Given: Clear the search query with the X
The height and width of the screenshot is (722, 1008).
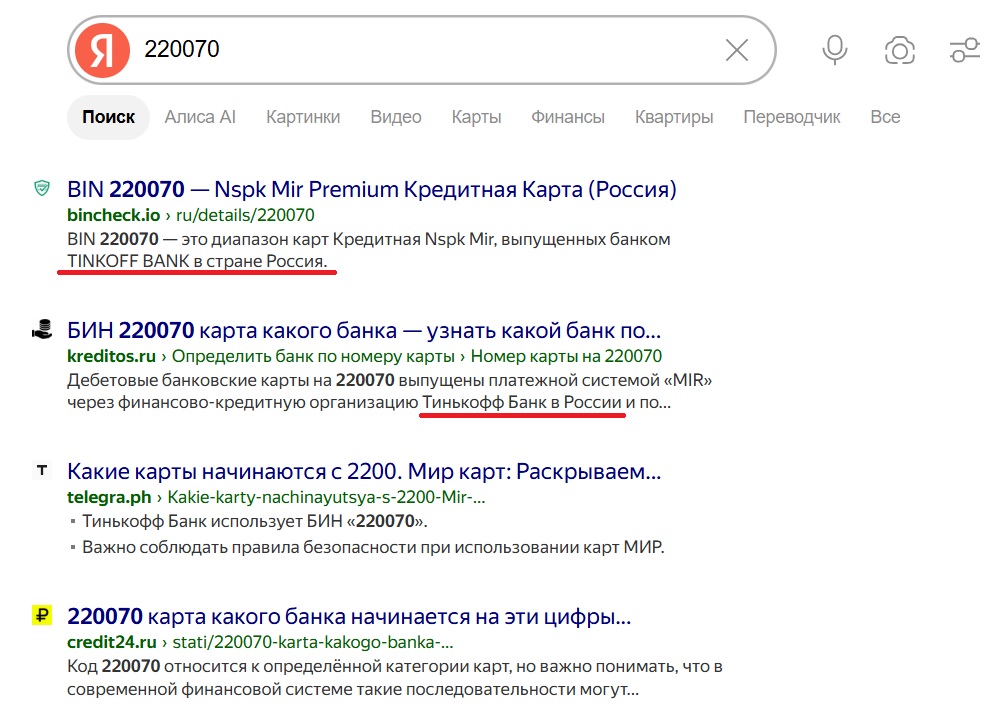Looking at the screenshot, I should pyautogui.click(x=737, y=50).
